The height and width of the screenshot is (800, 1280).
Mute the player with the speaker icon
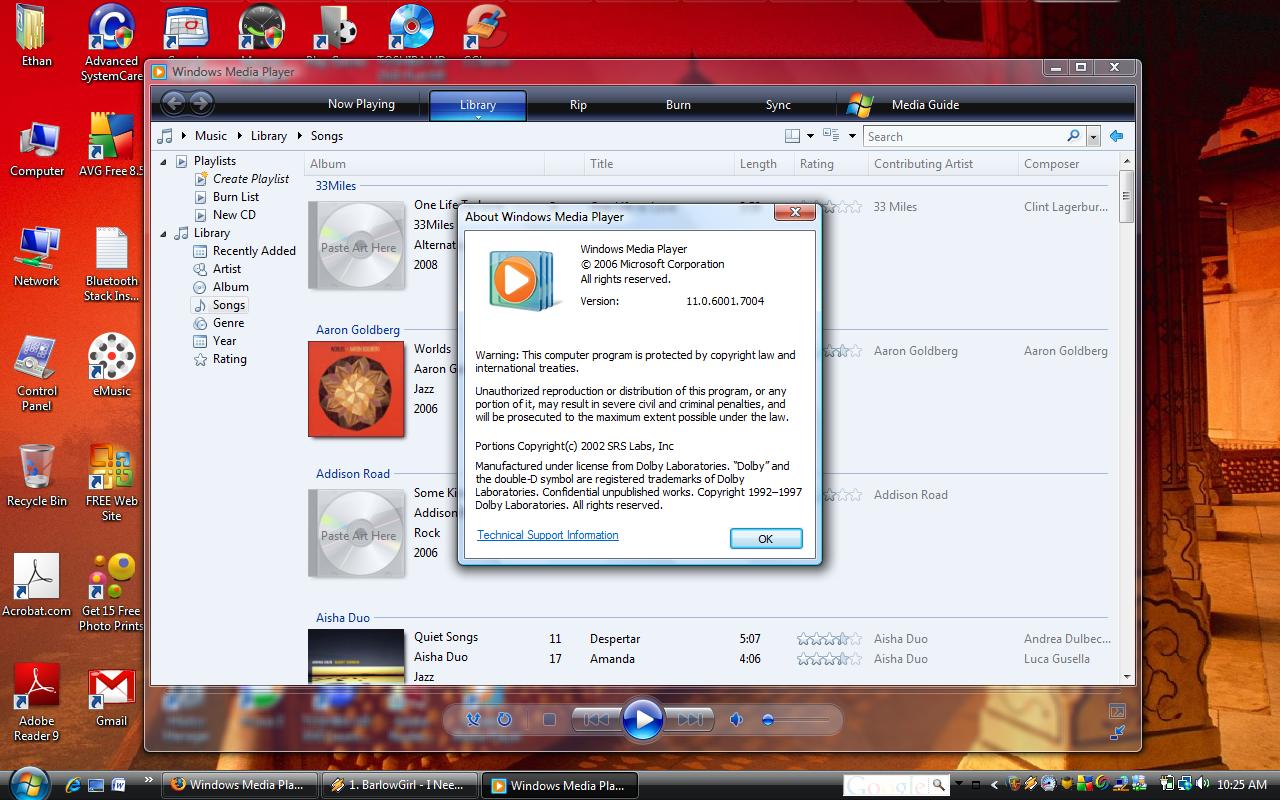737,719
